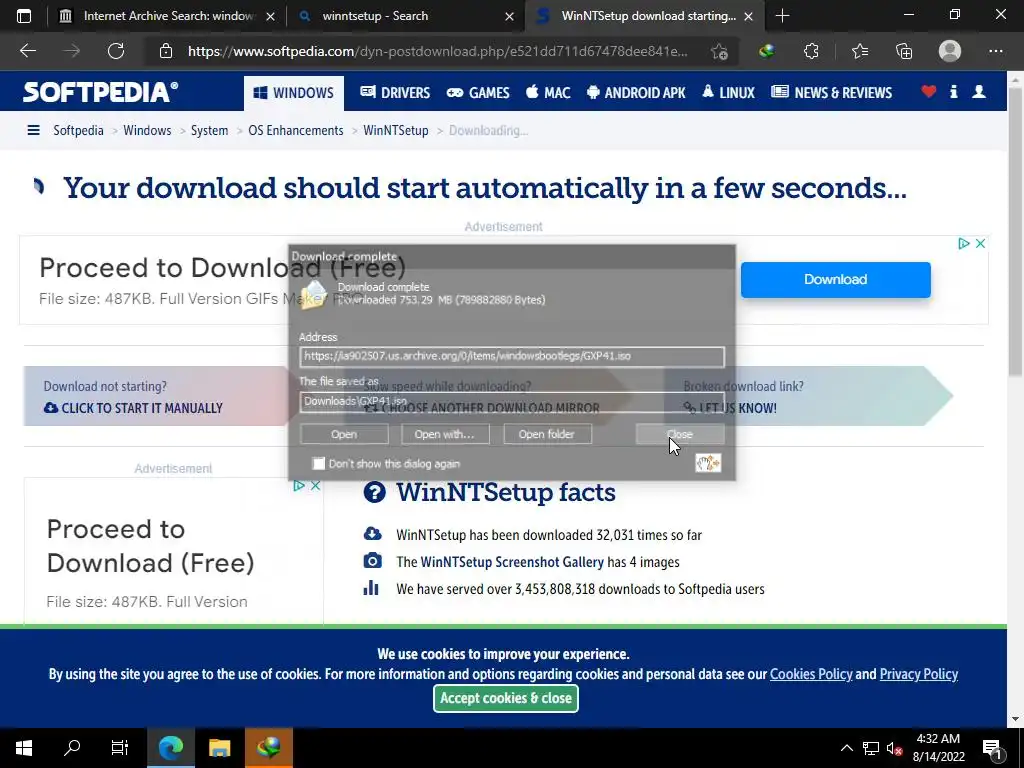
Task: Click the red heart icon in Softpedia header
Action: 929,92
